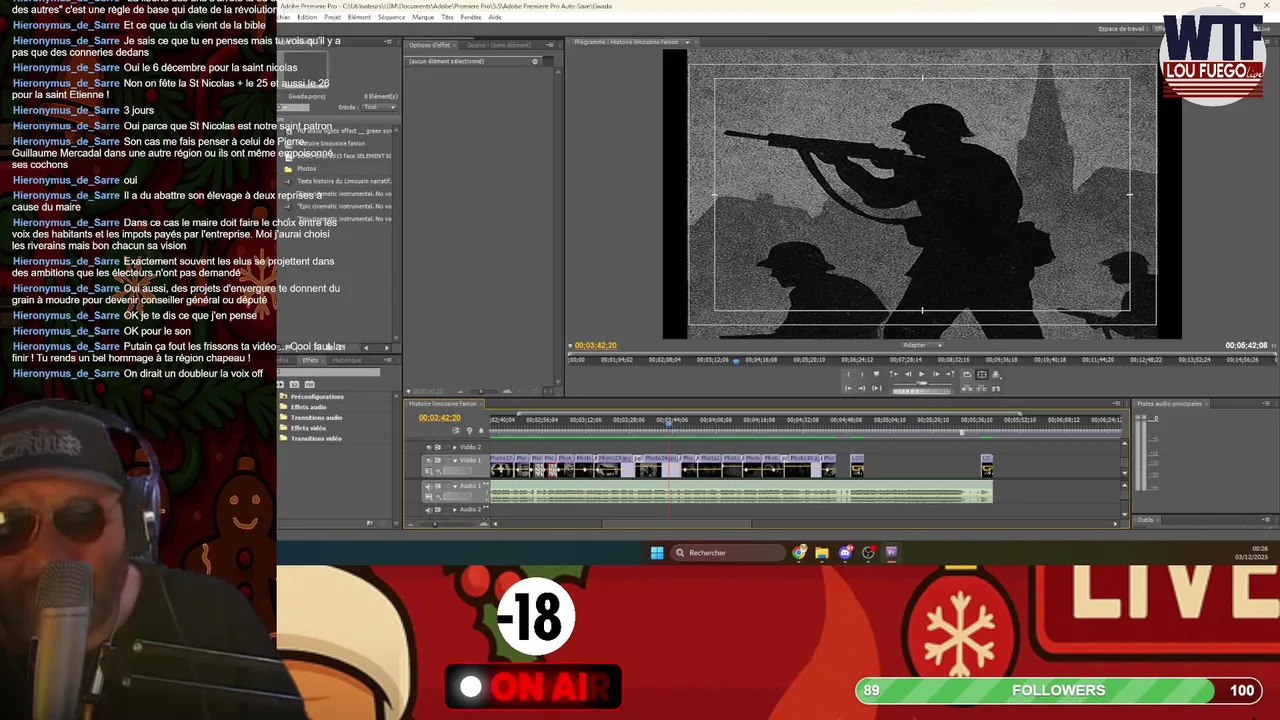Open the Fenêtre menu
This screenshot has height=720, width=1280.
coord(471,17)
